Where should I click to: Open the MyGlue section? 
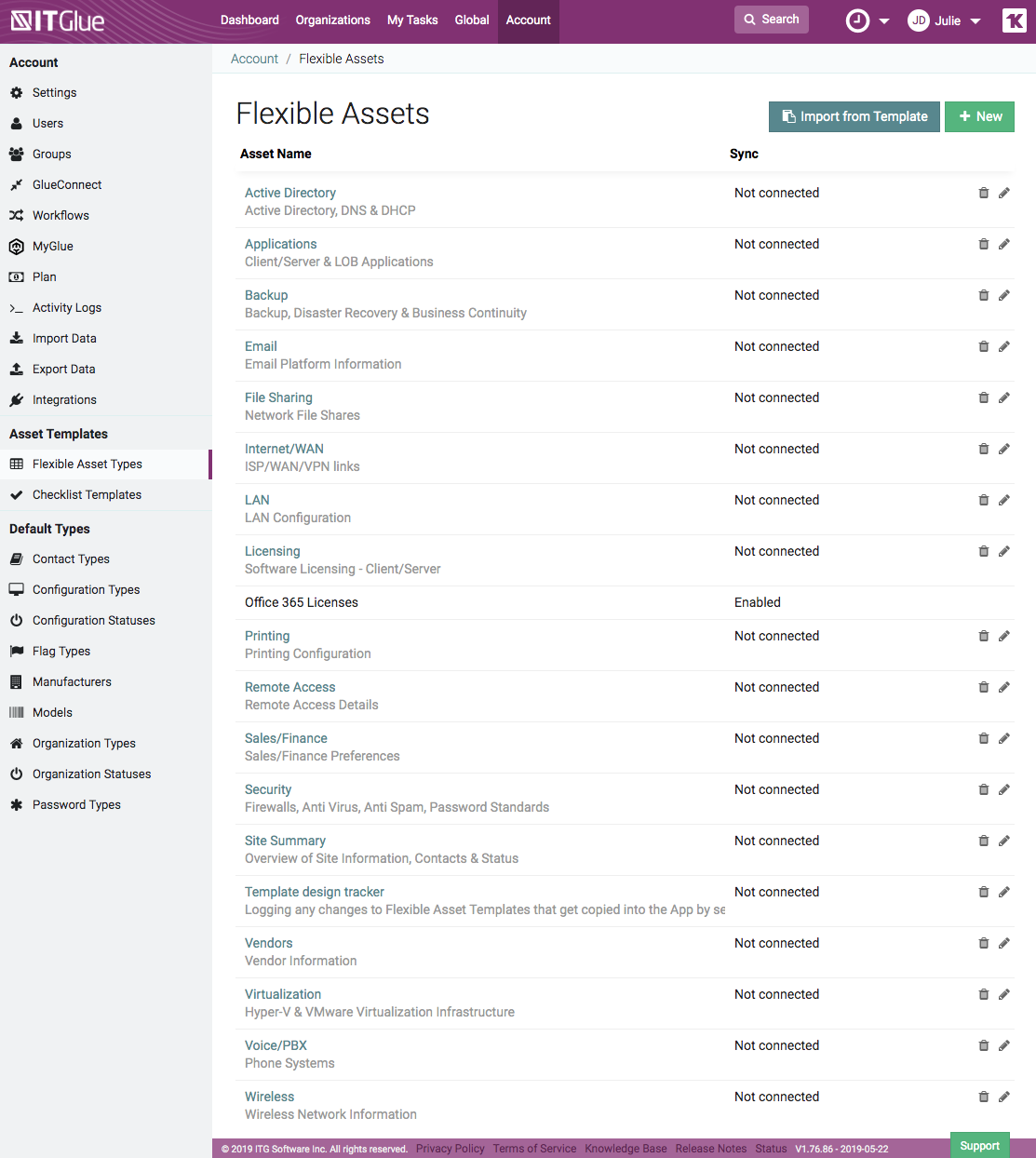click(52, 246)
